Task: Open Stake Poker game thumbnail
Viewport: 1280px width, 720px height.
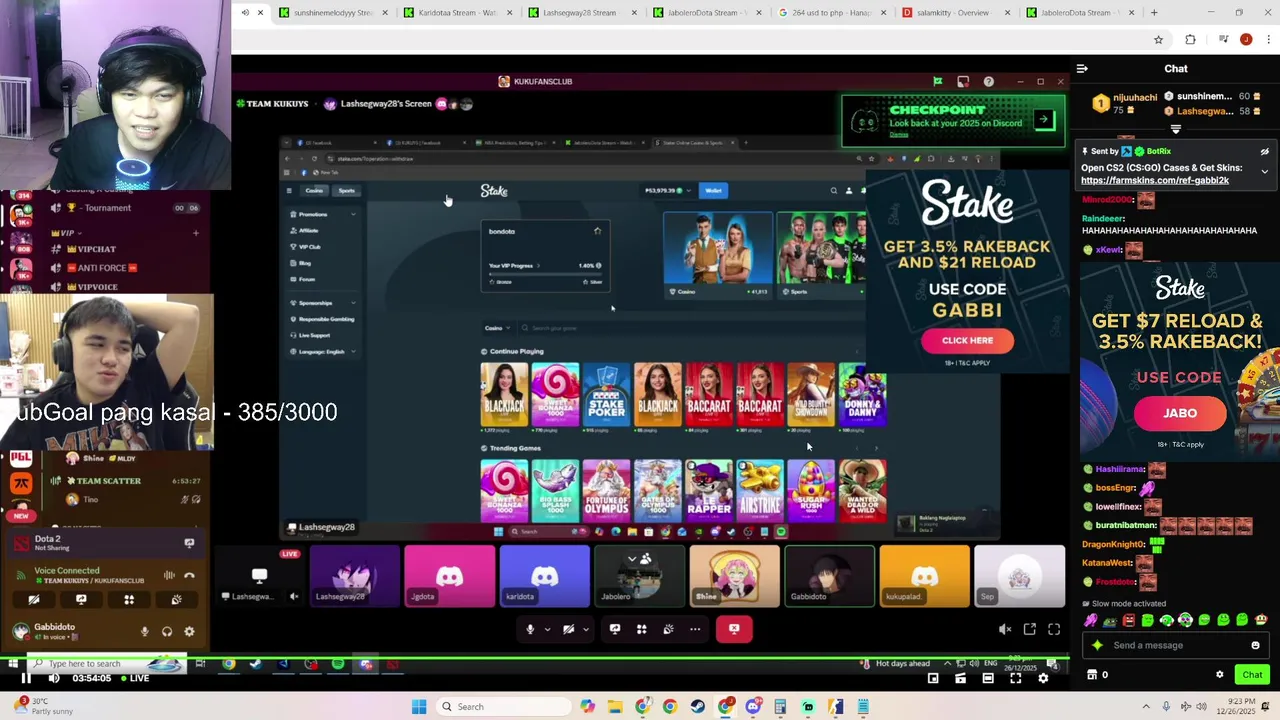Action: [606, 395]
